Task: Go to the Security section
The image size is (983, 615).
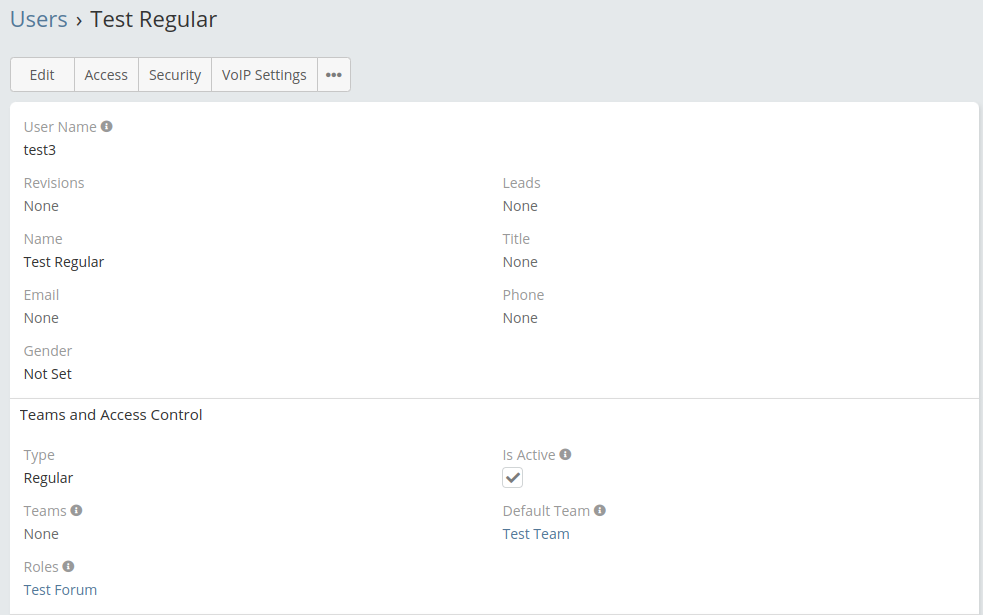Action: click(175, 75)
